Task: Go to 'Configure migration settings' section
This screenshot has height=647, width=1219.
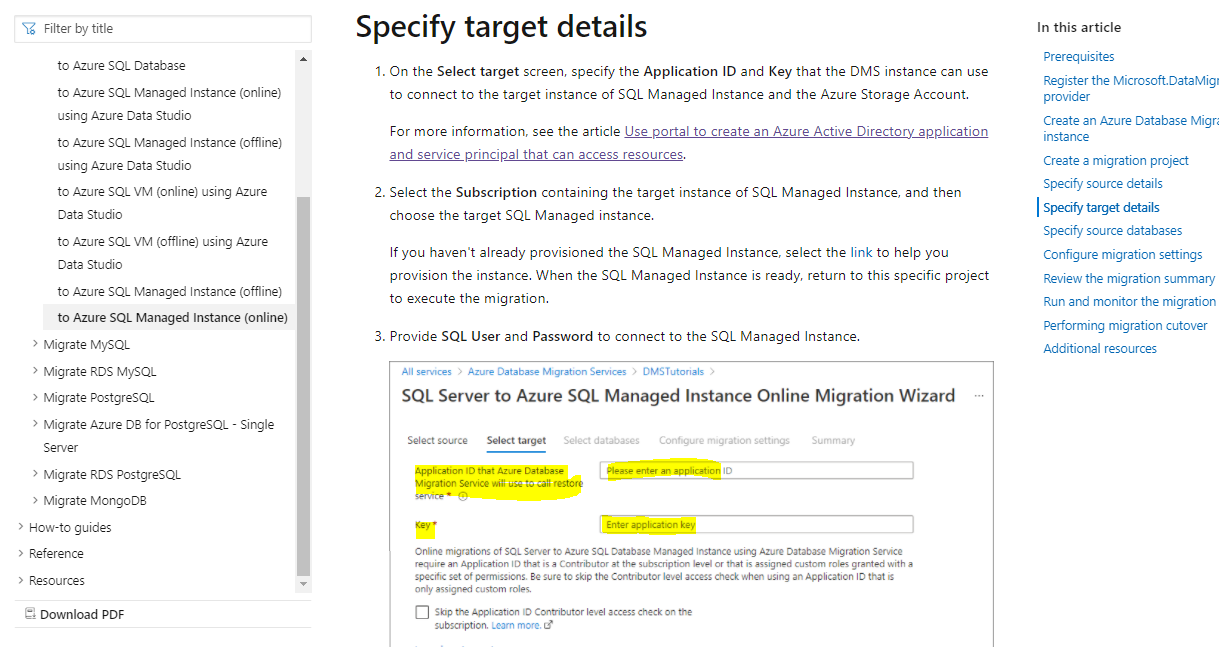Action: (x=1123, y=255)
